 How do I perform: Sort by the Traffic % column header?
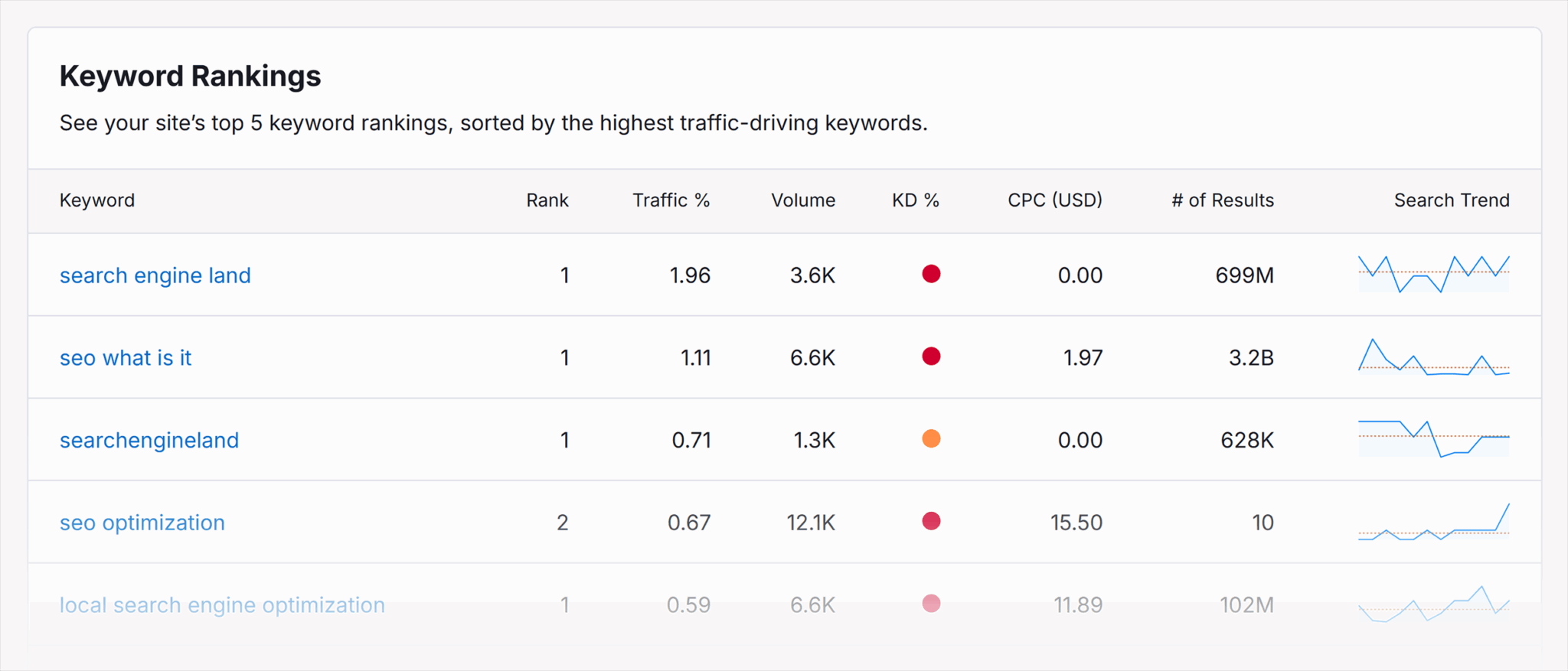point(671,200)
